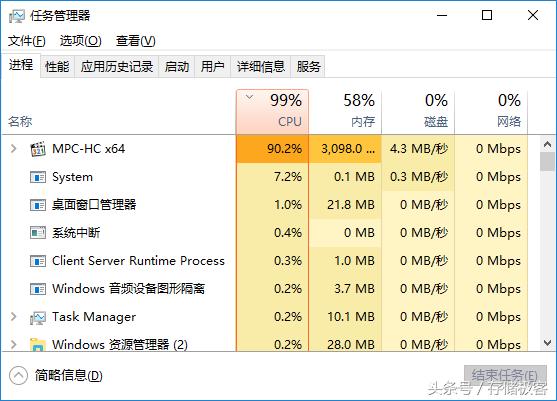
Task: Expand the Windows 资源管理器 (2) group
Action: (x=13, y=344)
